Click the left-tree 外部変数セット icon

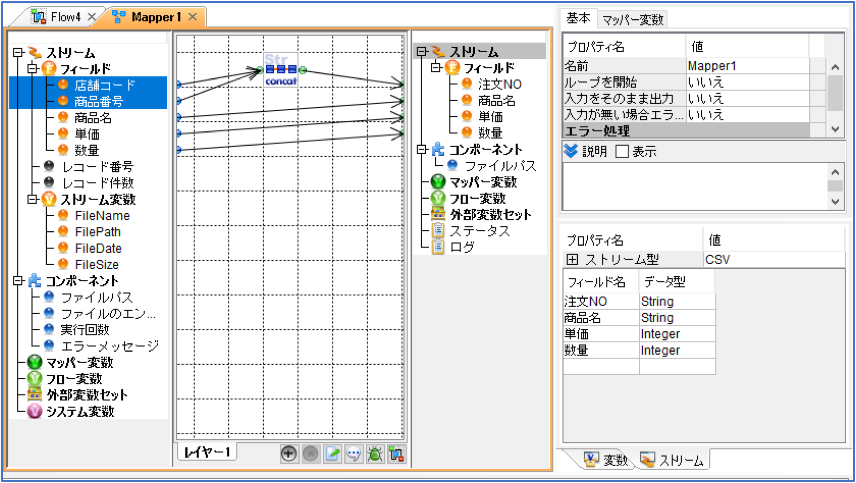tap(34, 395)
